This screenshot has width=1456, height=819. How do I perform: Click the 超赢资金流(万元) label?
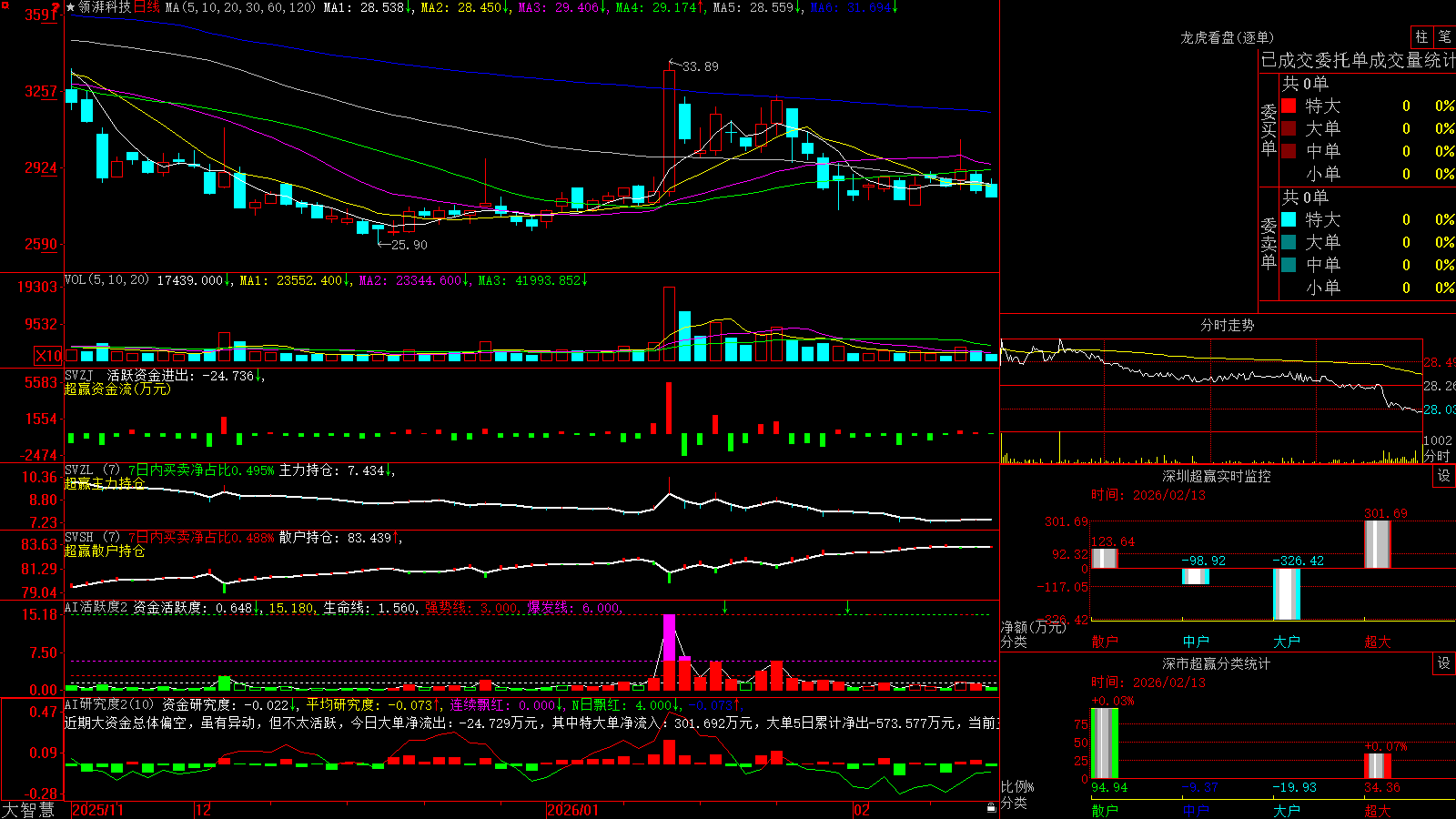(x=117, y=389)
